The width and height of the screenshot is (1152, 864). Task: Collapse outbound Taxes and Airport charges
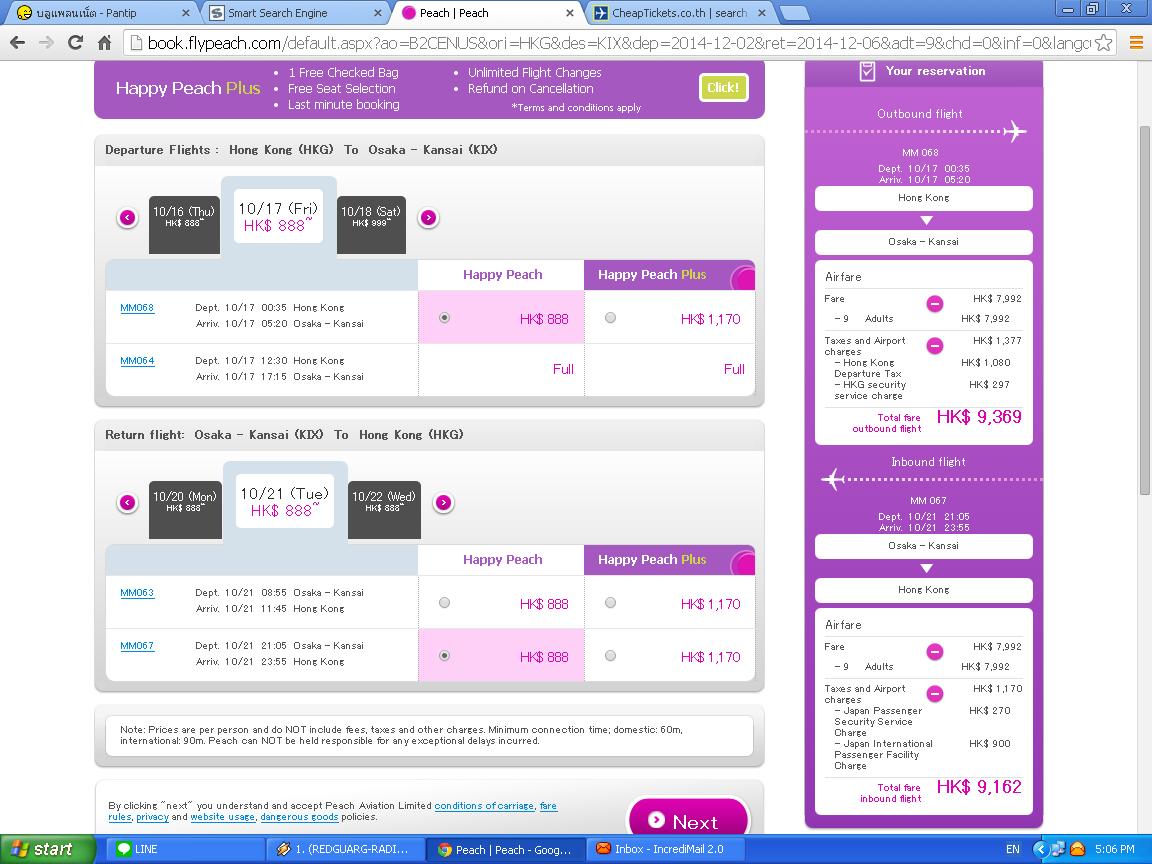[935, 345]
